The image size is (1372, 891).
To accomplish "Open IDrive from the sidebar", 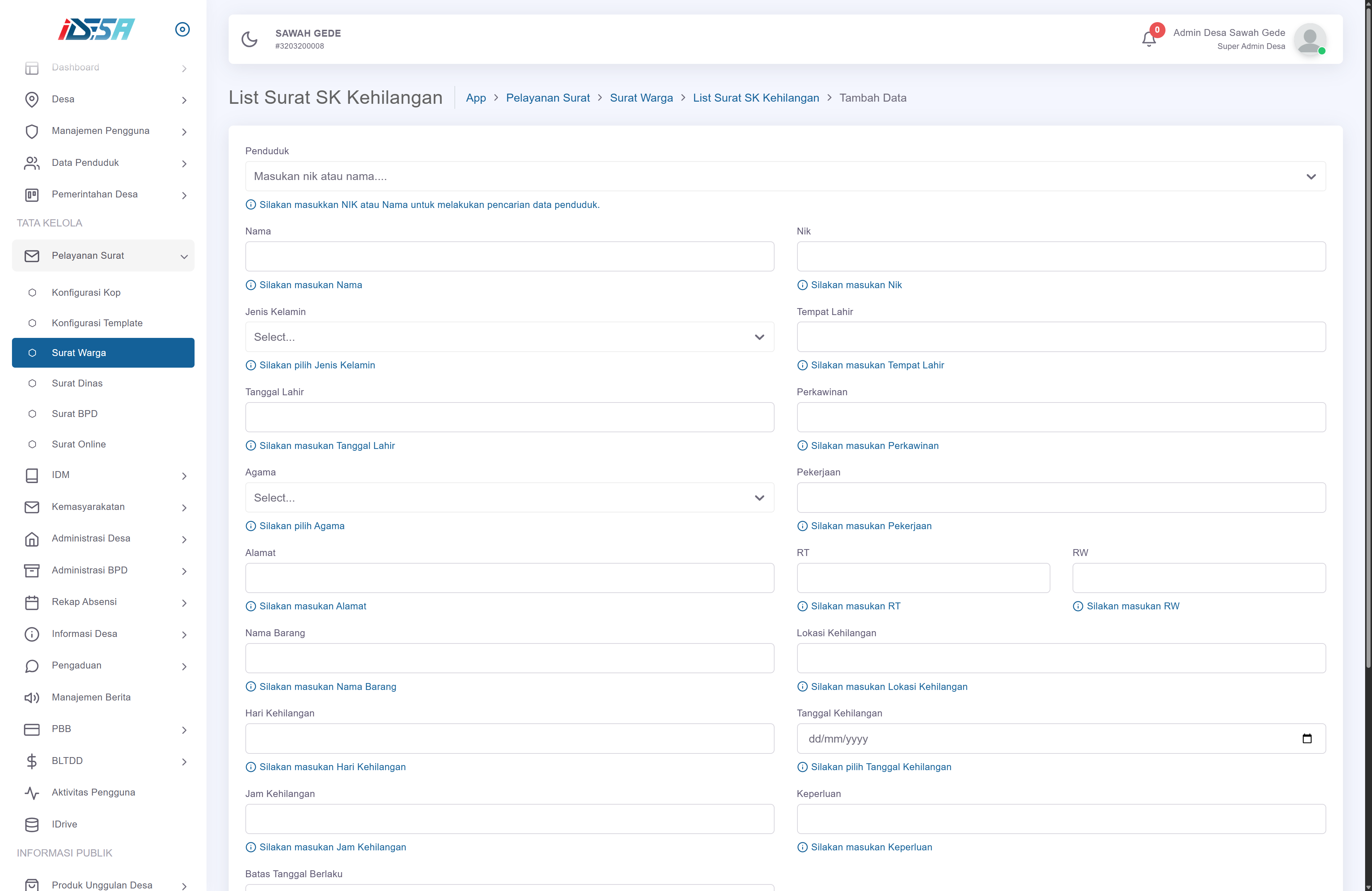I will click(64, 824).
